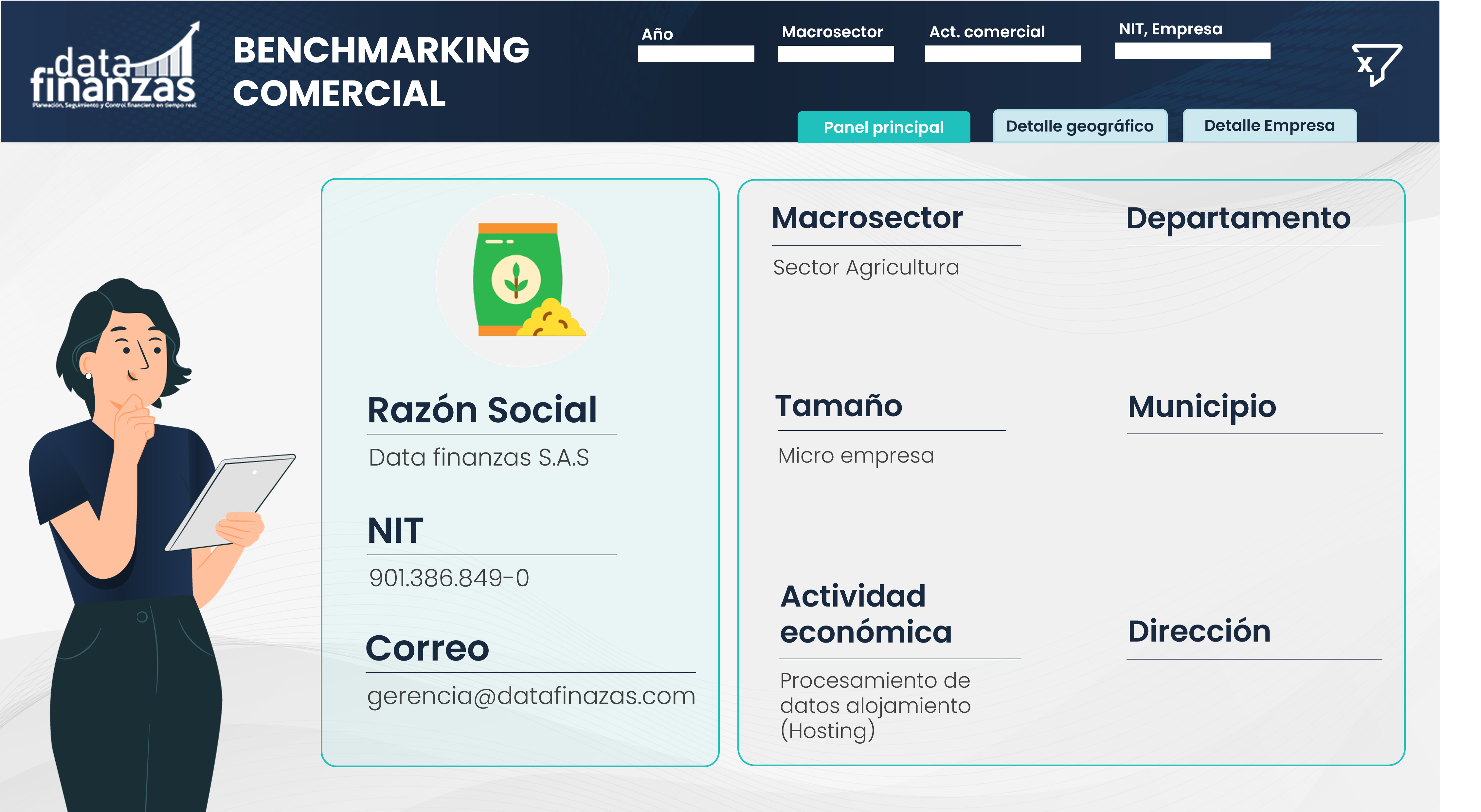Switch to the Detalle geográfico tab
The height and width of the screenshot is (812, 1481).
point(1080,126)
